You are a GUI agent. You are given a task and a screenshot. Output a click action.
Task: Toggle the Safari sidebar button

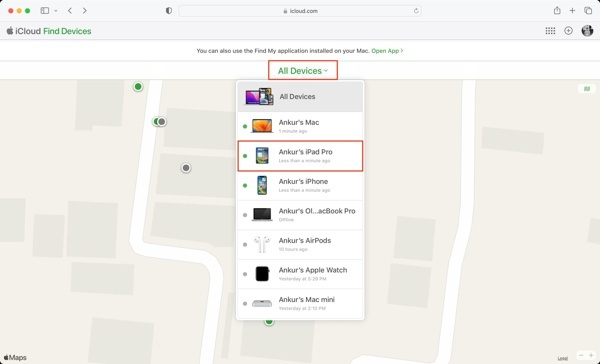click(45, 11)
